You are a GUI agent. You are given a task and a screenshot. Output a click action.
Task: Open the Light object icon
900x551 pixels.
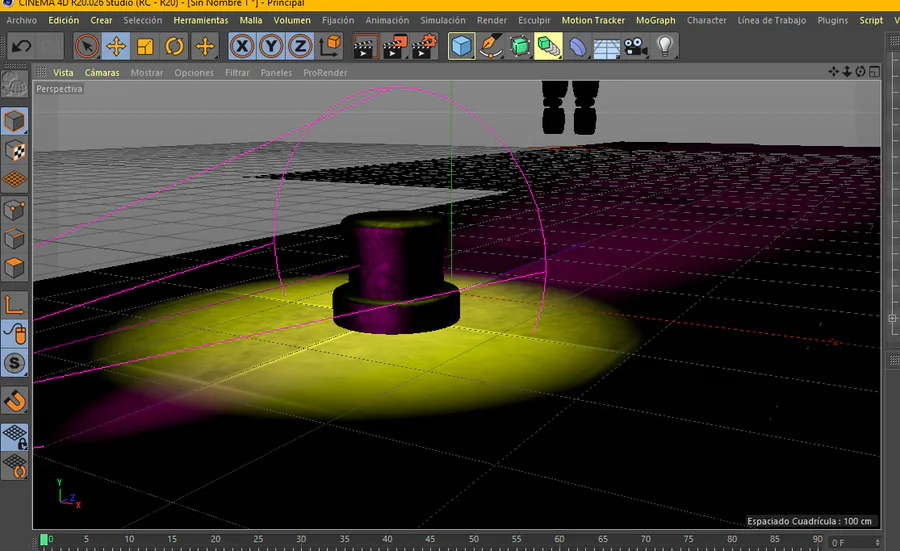click(664, 46)
